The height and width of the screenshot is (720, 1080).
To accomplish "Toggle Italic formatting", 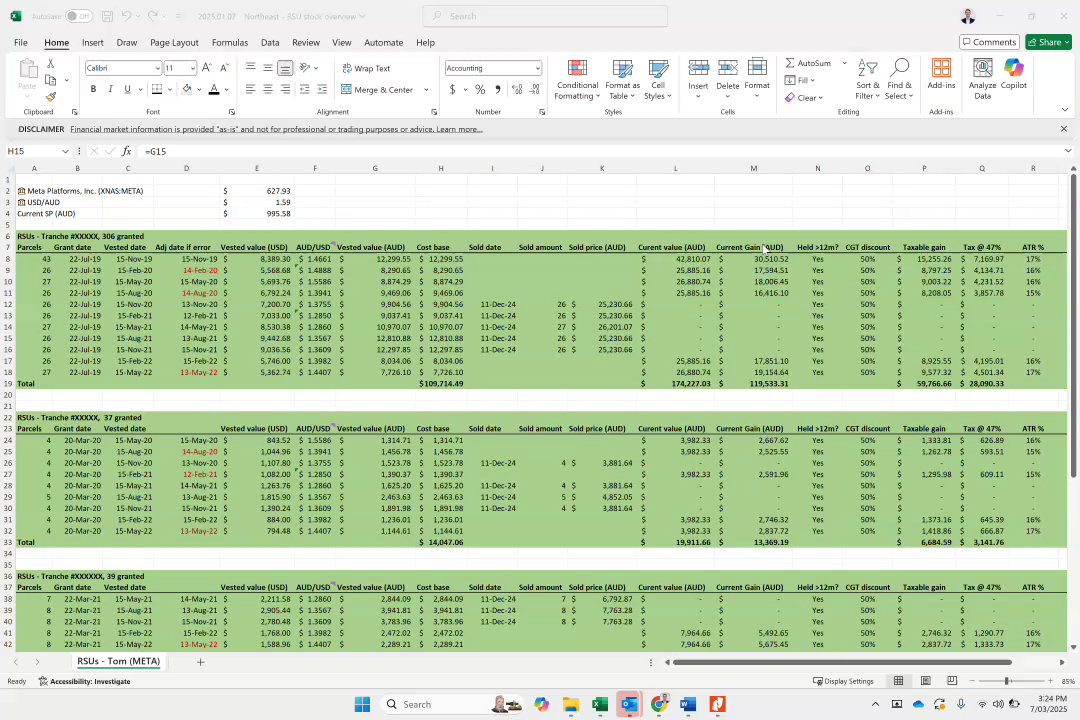I will click(110, 89).
